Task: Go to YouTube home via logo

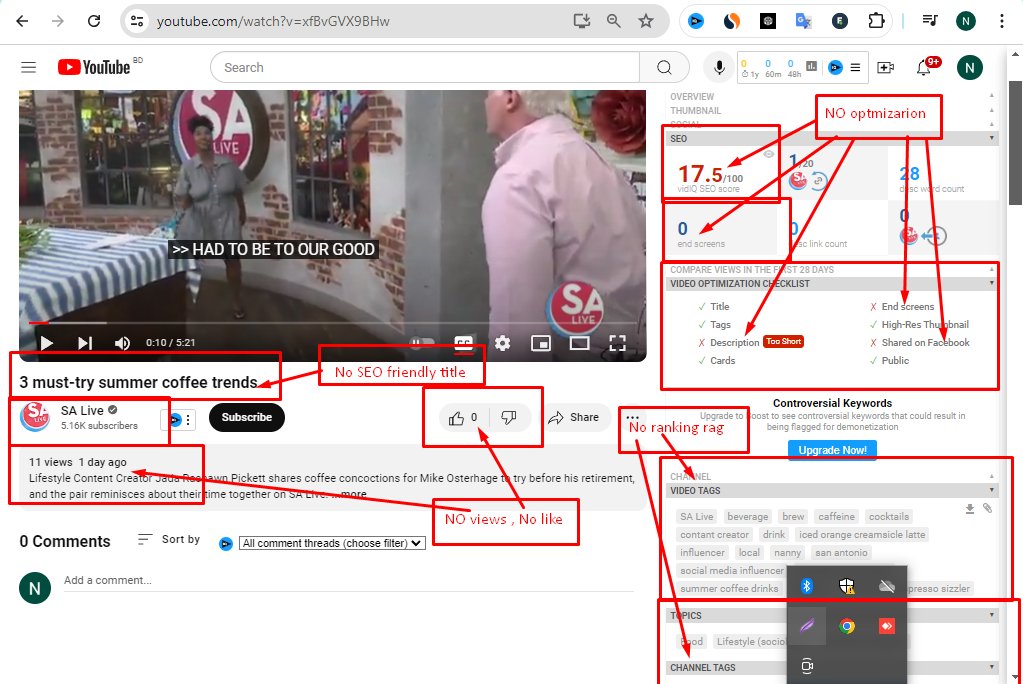Action: click(95, 67)
